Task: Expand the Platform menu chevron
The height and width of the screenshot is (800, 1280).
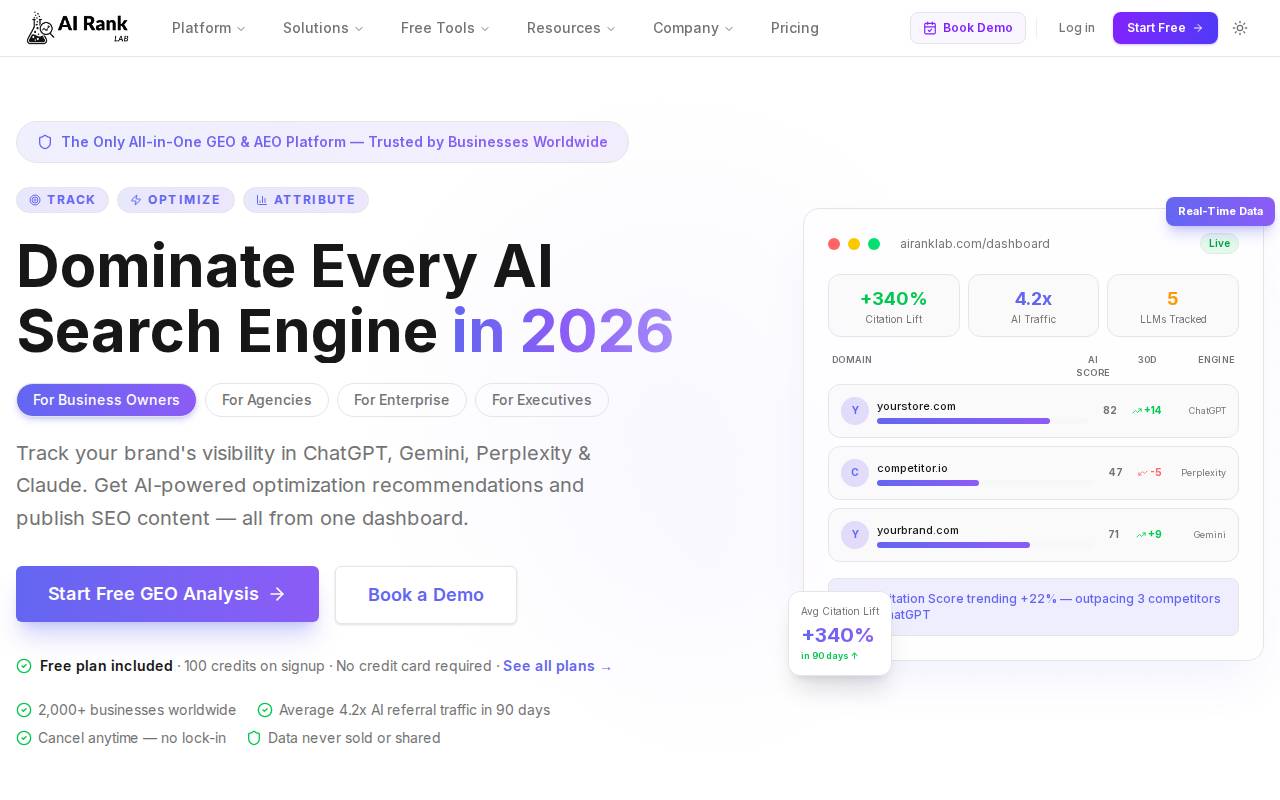Action: pyautogui.click(x=241, y=29)
